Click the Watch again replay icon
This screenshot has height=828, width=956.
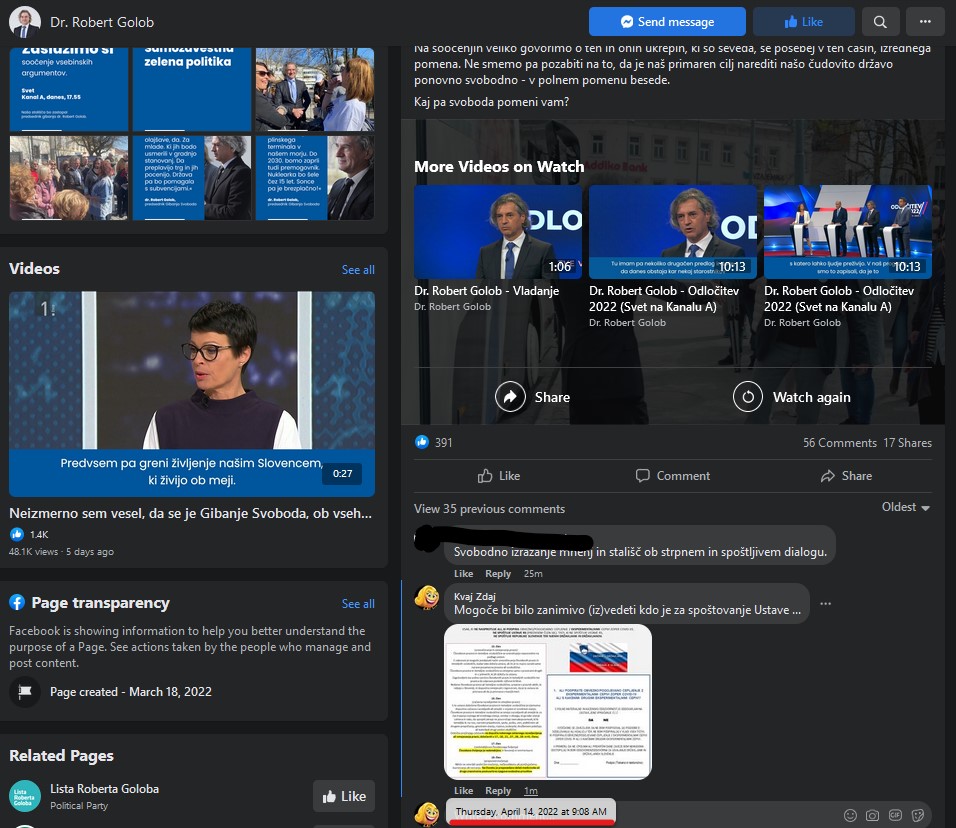tap(748, 397)
